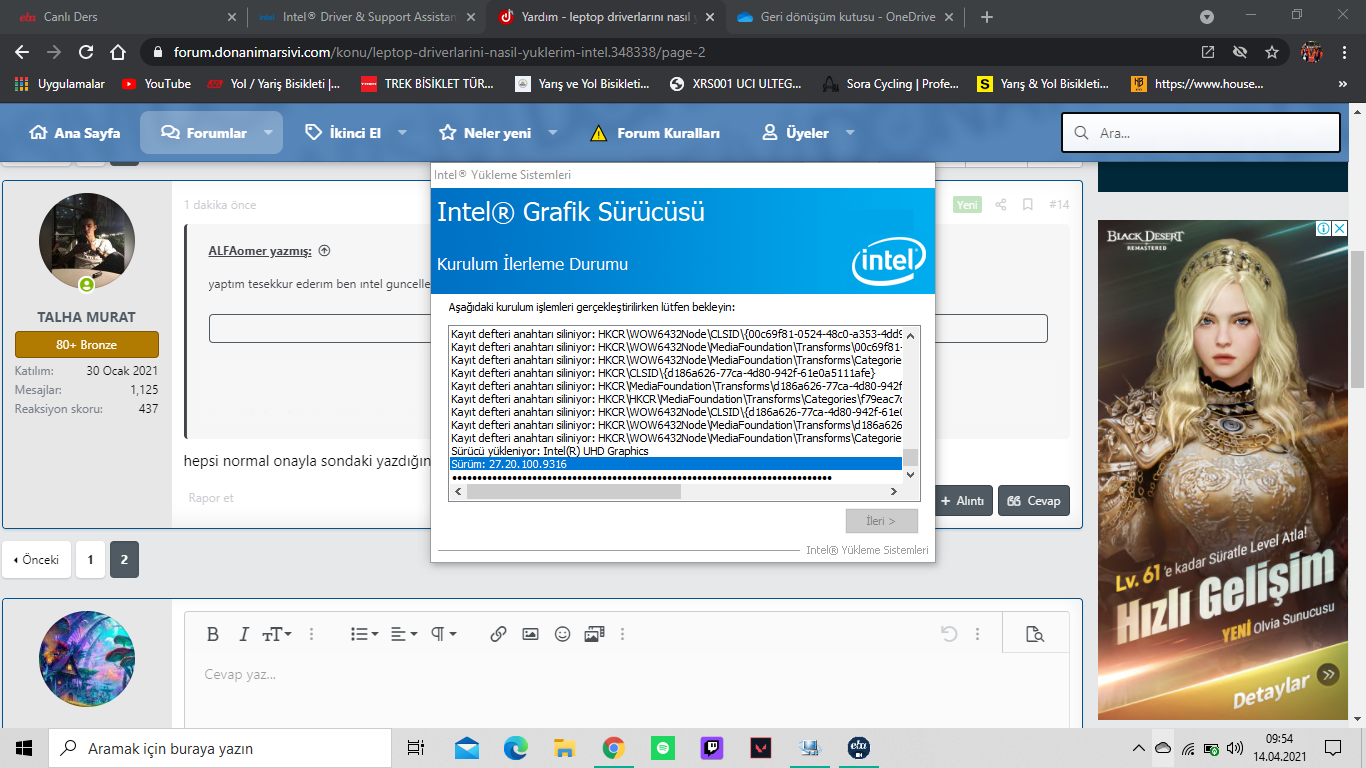Click the 'Rapor et' report link
Screen dimensions: 1366x768
coord(211,498)
